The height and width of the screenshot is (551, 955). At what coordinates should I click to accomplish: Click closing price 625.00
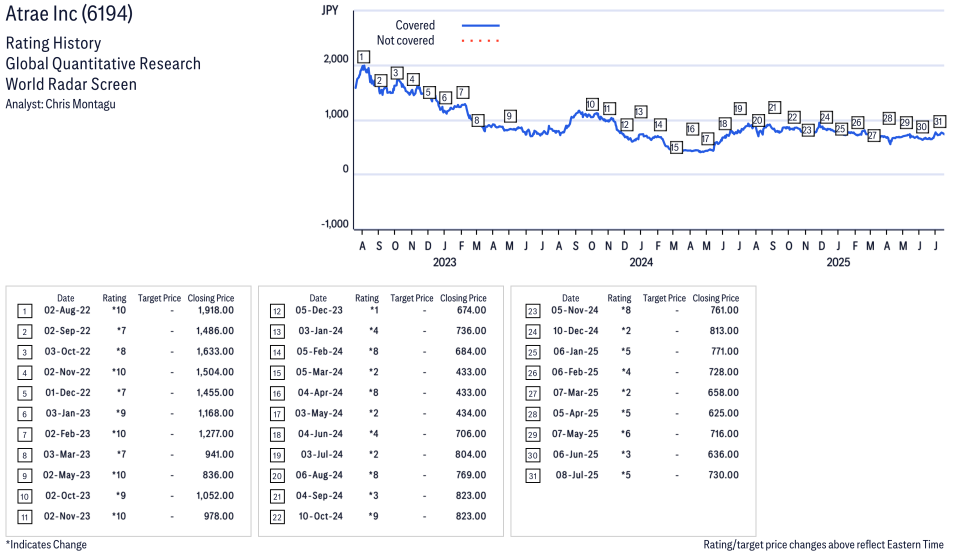[724, 413]
